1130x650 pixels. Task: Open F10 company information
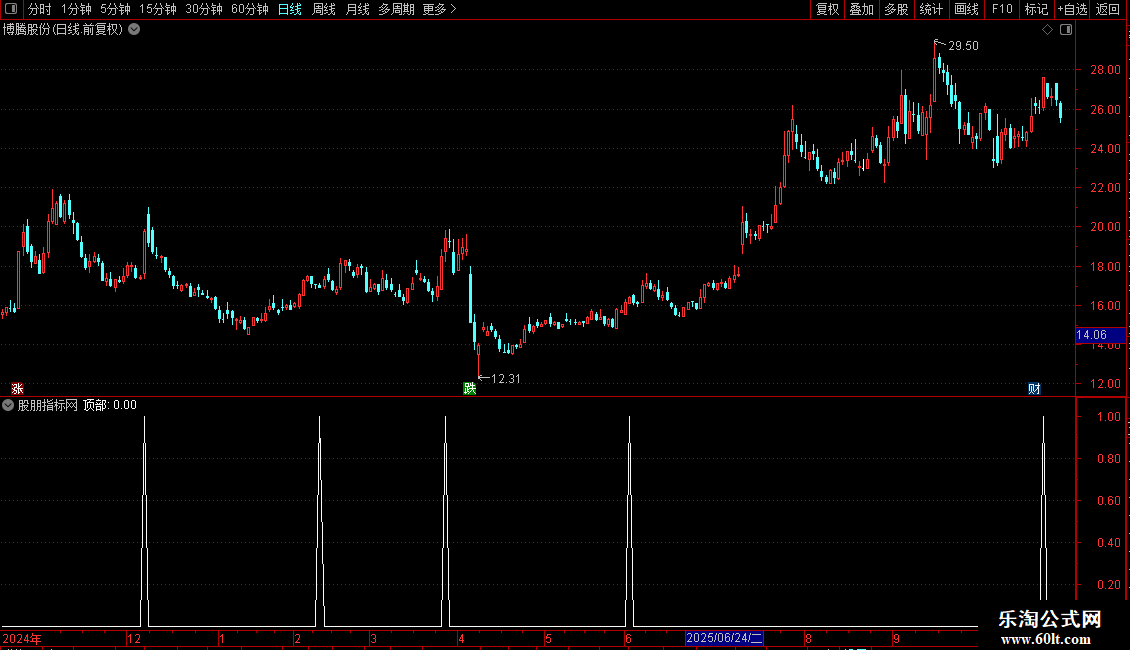(1002, 9)
